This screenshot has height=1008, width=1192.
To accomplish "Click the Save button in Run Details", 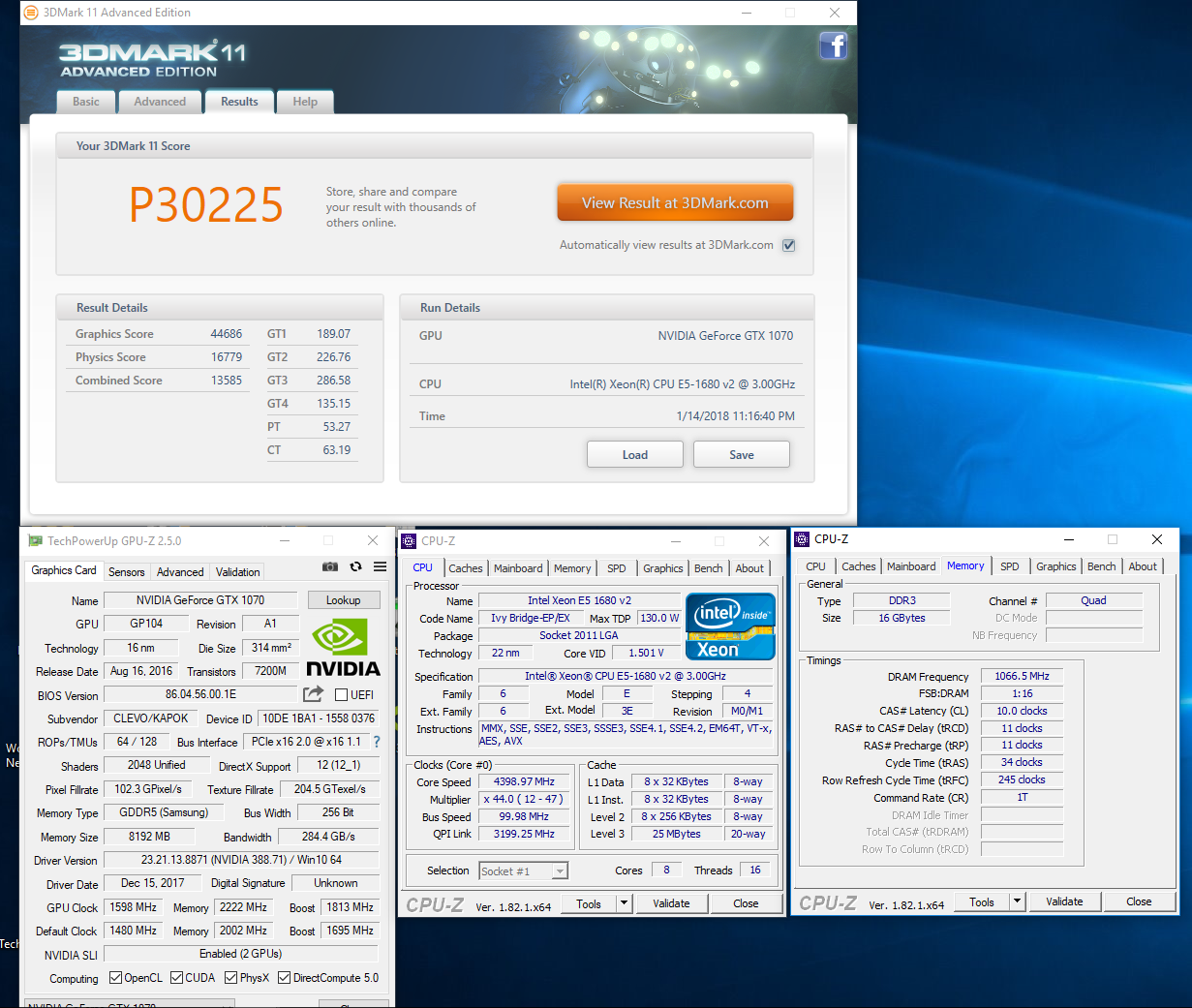I will pyautogui.click(x=742, y=454).
